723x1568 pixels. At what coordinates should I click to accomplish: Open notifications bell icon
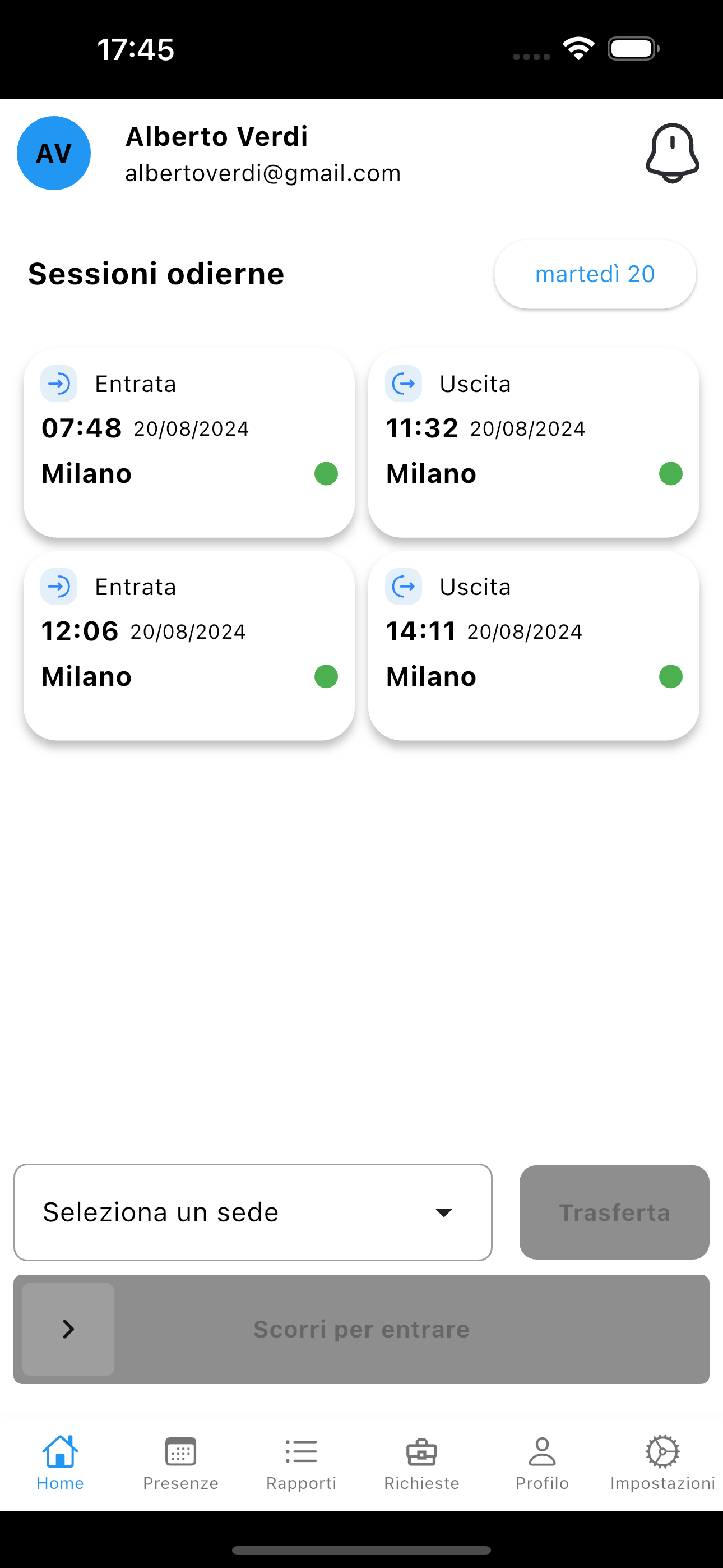[x=672, y=153]
